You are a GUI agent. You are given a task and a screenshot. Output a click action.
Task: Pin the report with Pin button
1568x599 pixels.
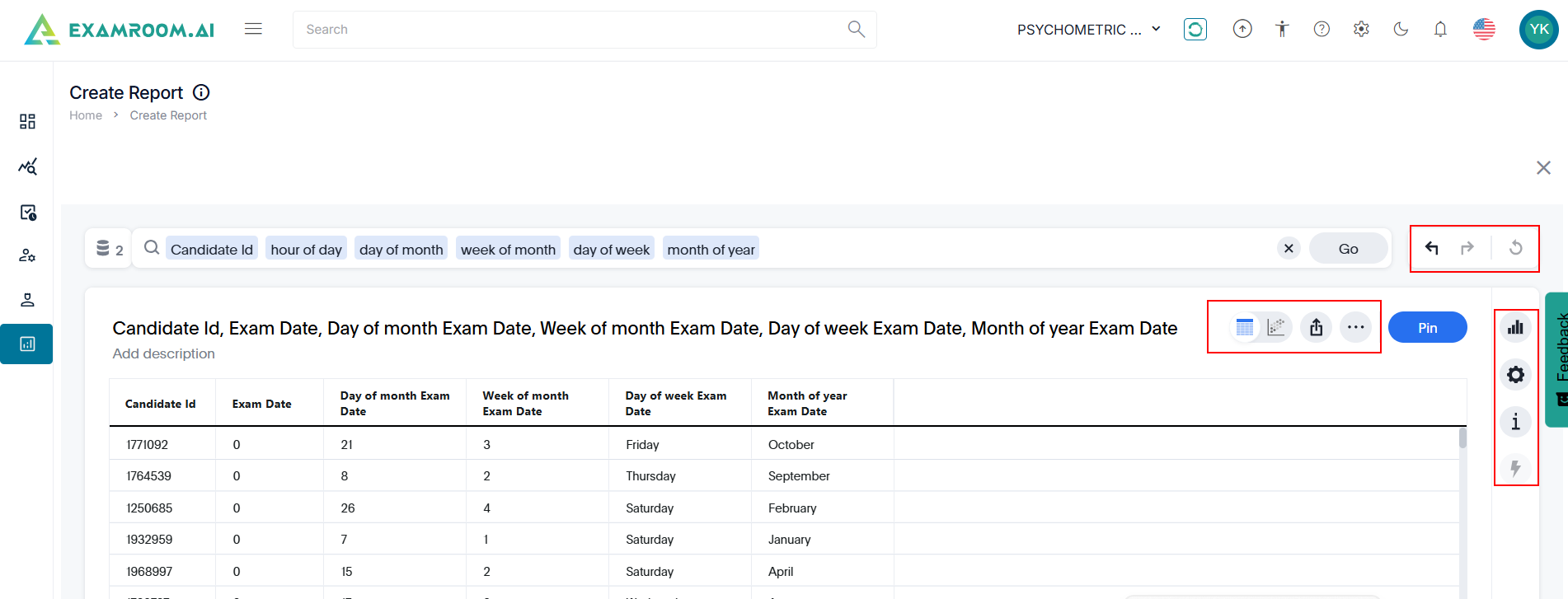[x=1427, y=327]
